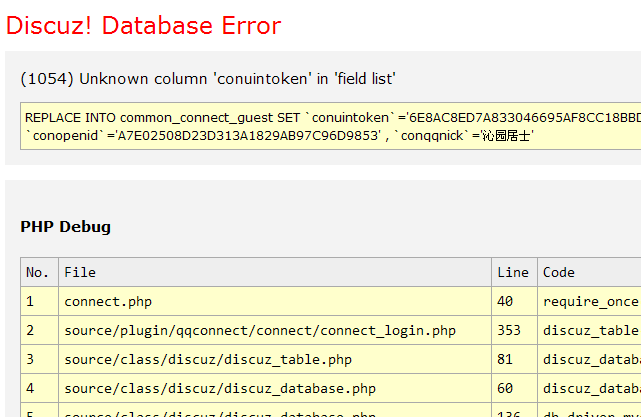
Task: Click the require_once code cell
Action: click(x=590, y=301)
